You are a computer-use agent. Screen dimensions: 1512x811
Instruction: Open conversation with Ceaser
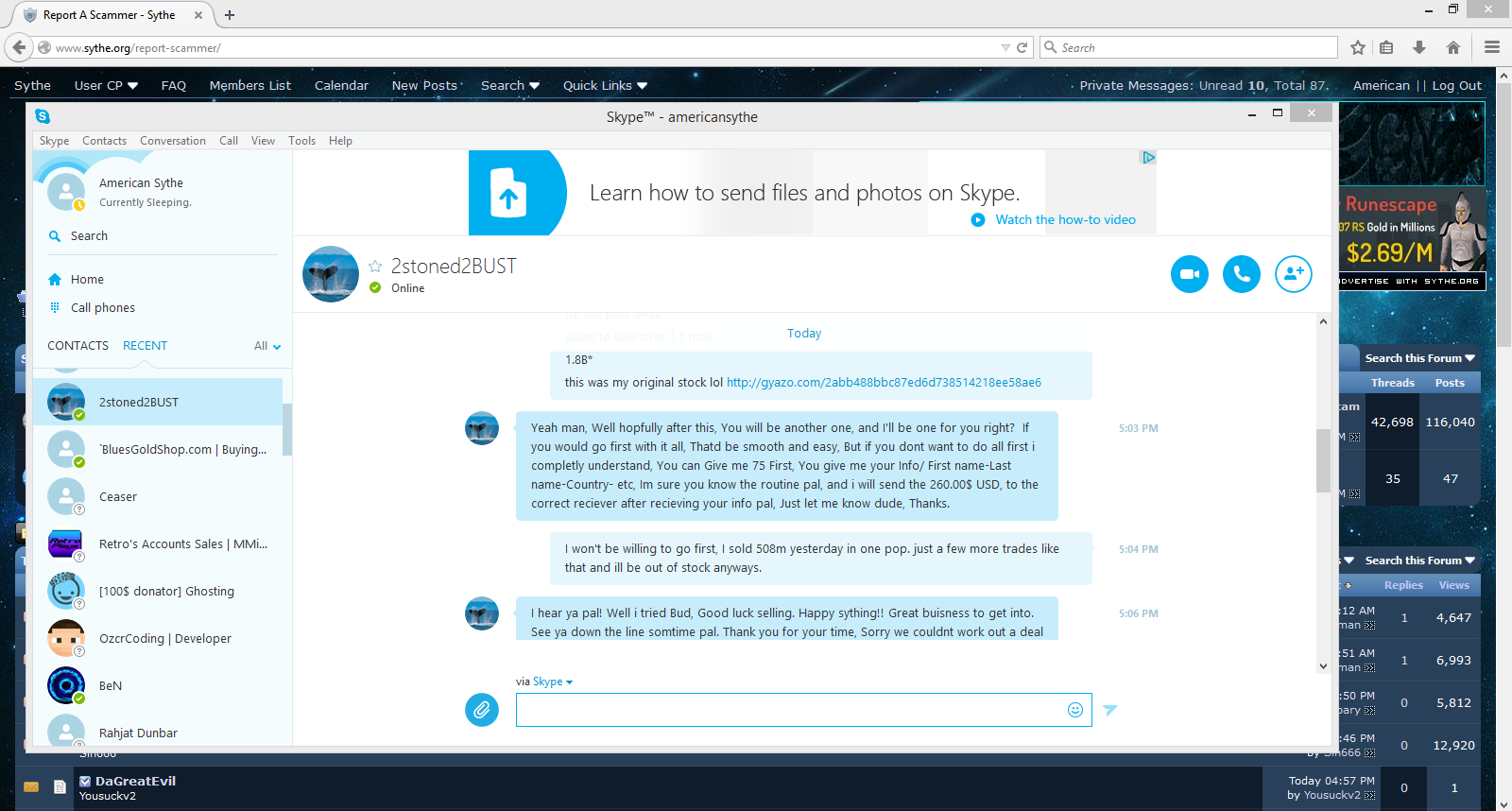(158, 496)
